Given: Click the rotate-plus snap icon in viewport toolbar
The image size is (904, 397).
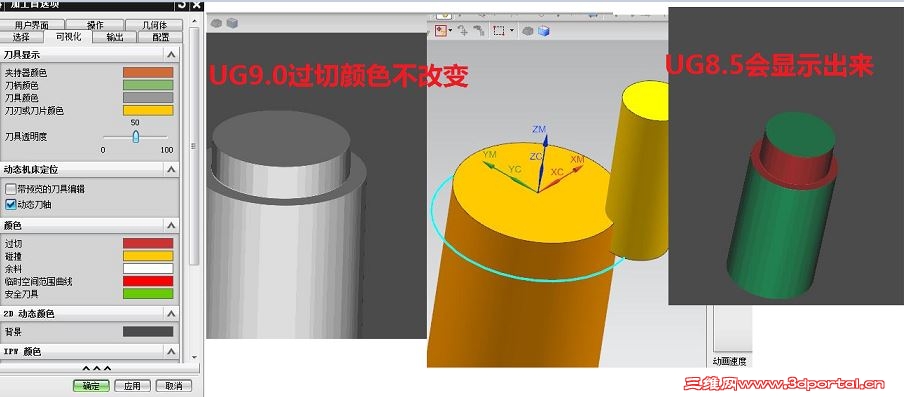Looking at the screenshot, I should (463, 31).
